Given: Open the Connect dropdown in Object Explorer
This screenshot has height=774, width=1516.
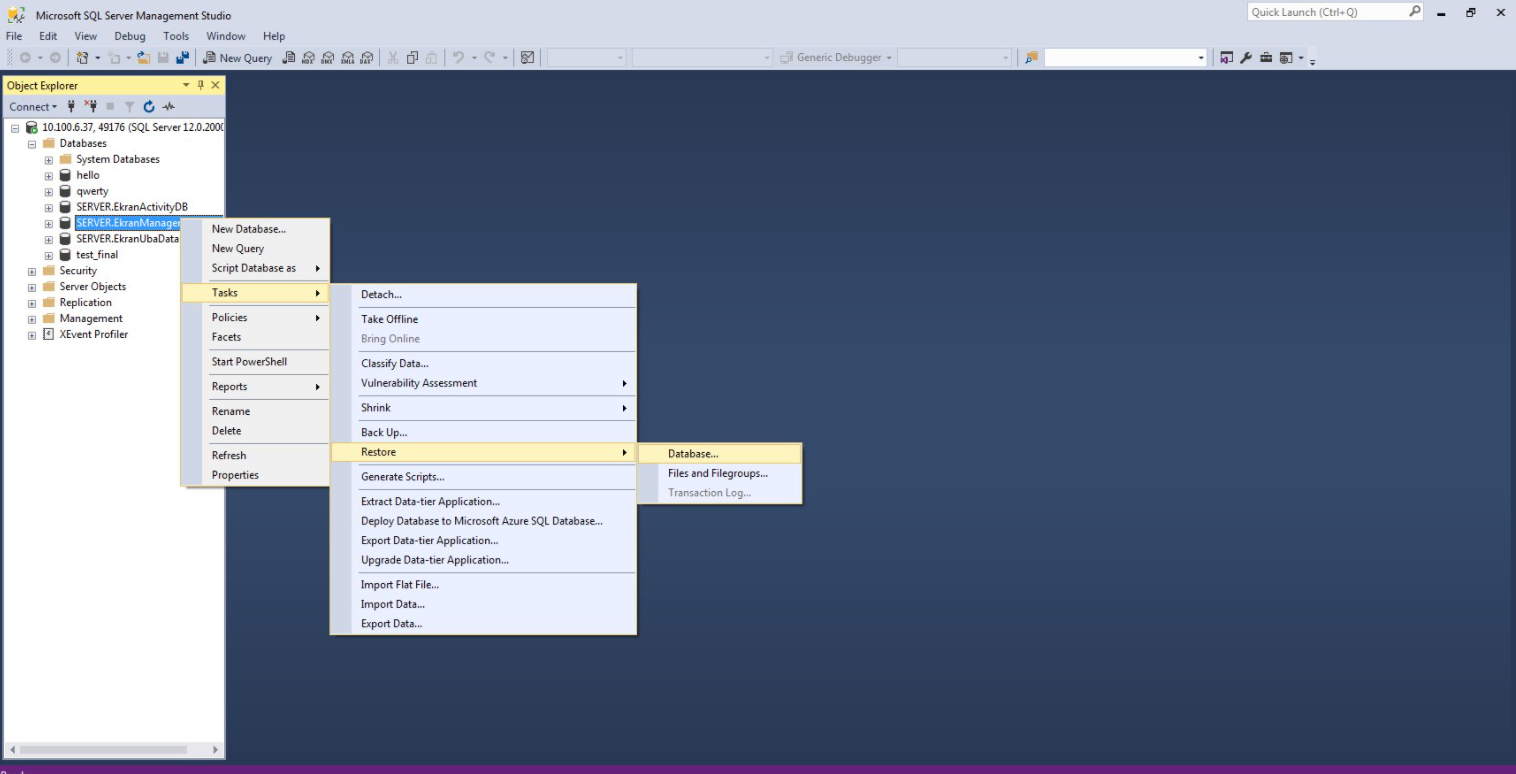Looking at the screenshot, I should [33, 107].
